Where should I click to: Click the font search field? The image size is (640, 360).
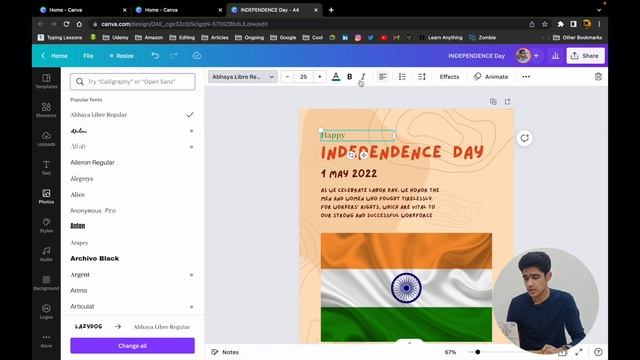coord(133,82)
